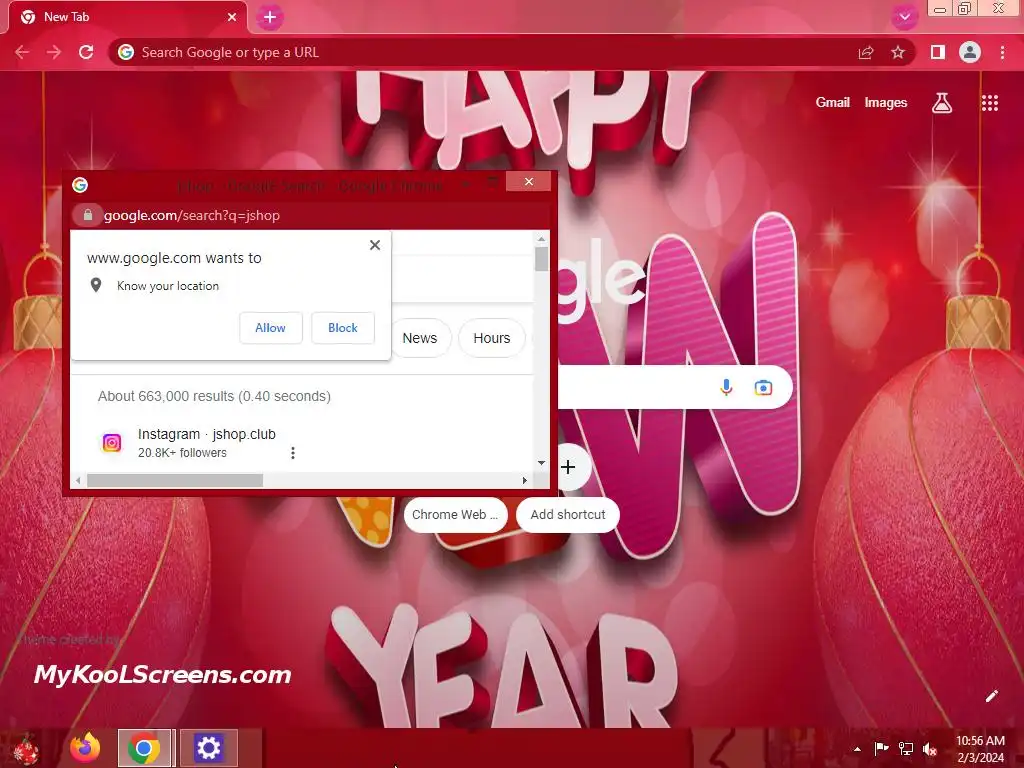Focus the Search Google or type a URL box
Viewport: 1024px width, 768px height.
click(483, 52)
